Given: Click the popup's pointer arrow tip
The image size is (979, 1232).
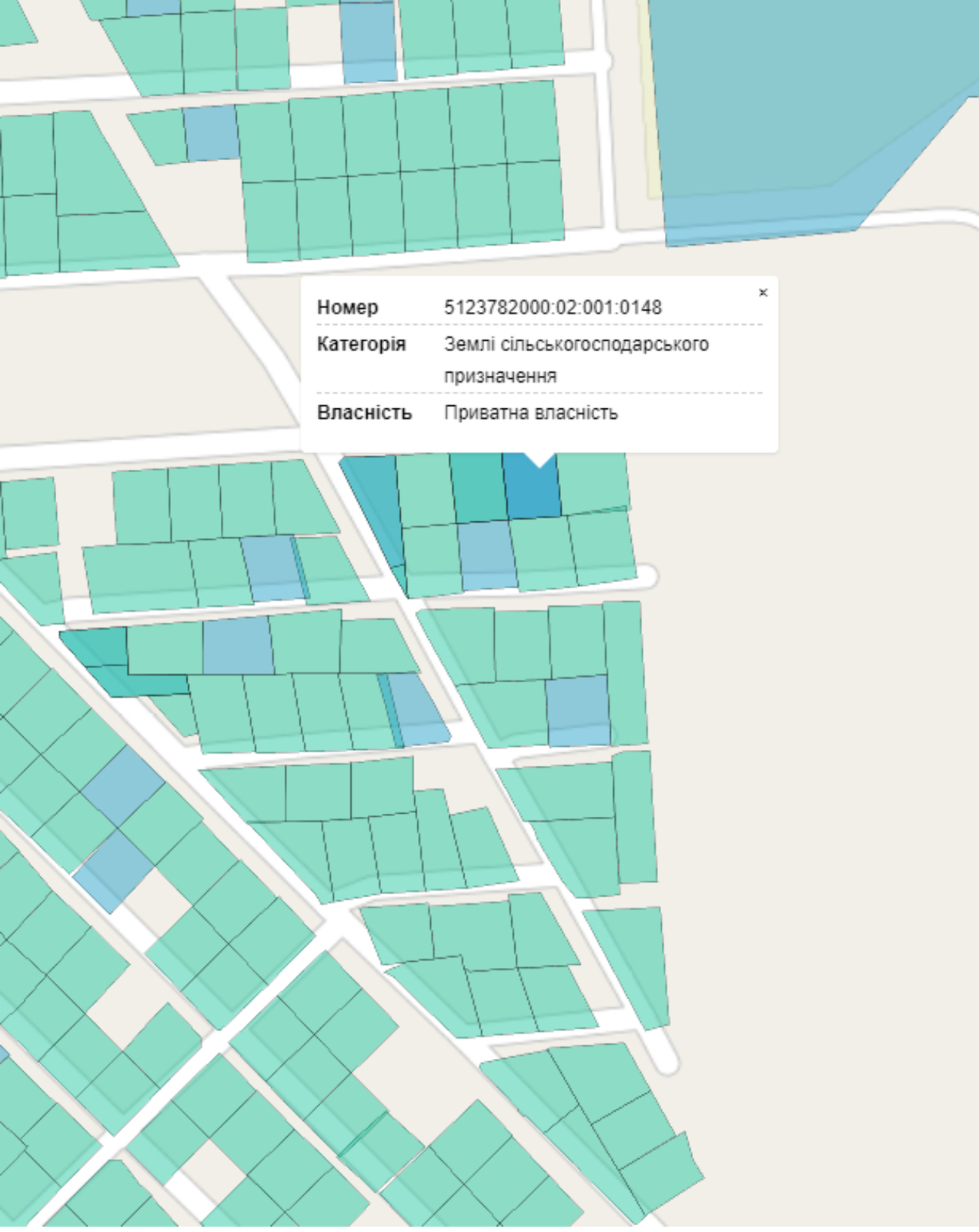Looking at the screenshot, I should 540,465.
